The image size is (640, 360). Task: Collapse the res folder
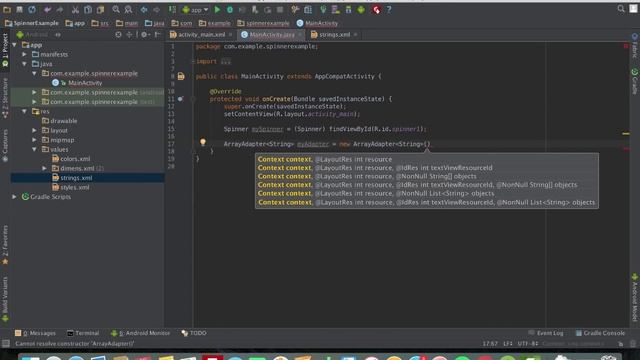[x=24, y=111]
